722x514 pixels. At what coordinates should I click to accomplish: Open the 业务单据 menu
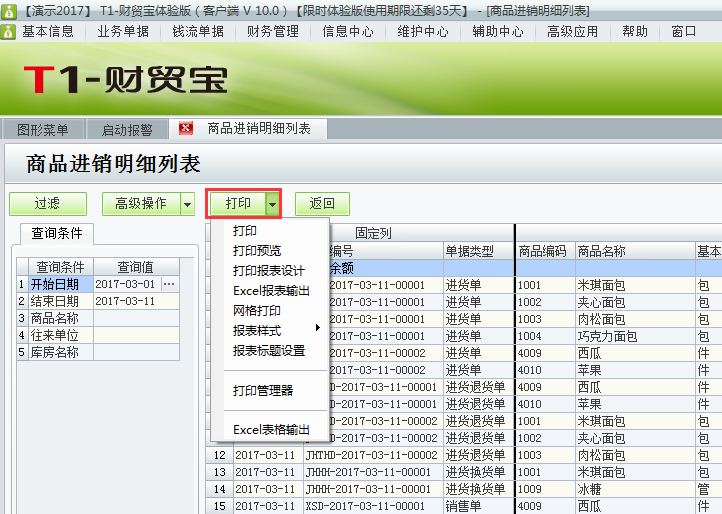click(x=123, y=32)
